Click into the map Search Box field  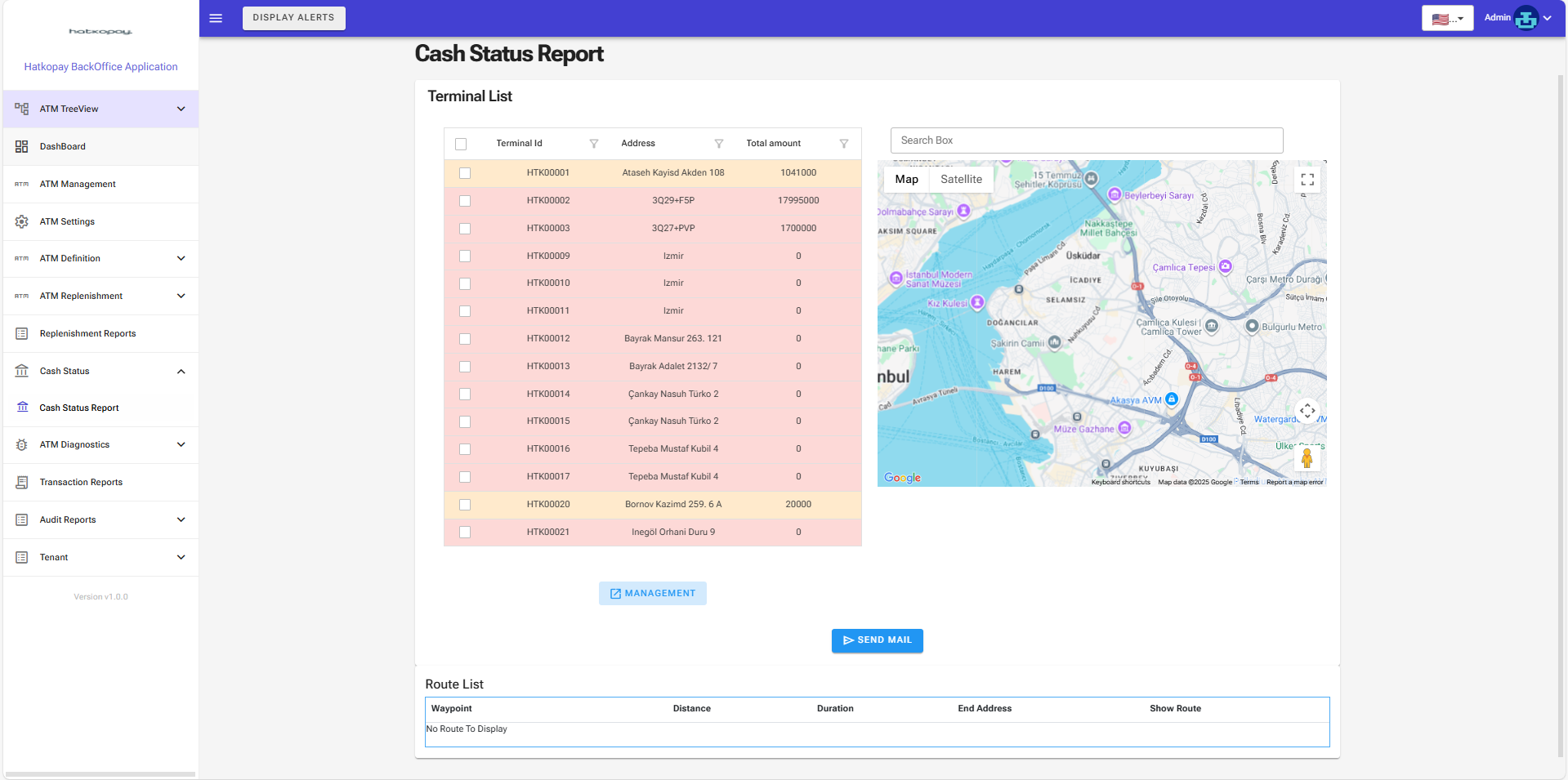tap(1086, 140)
